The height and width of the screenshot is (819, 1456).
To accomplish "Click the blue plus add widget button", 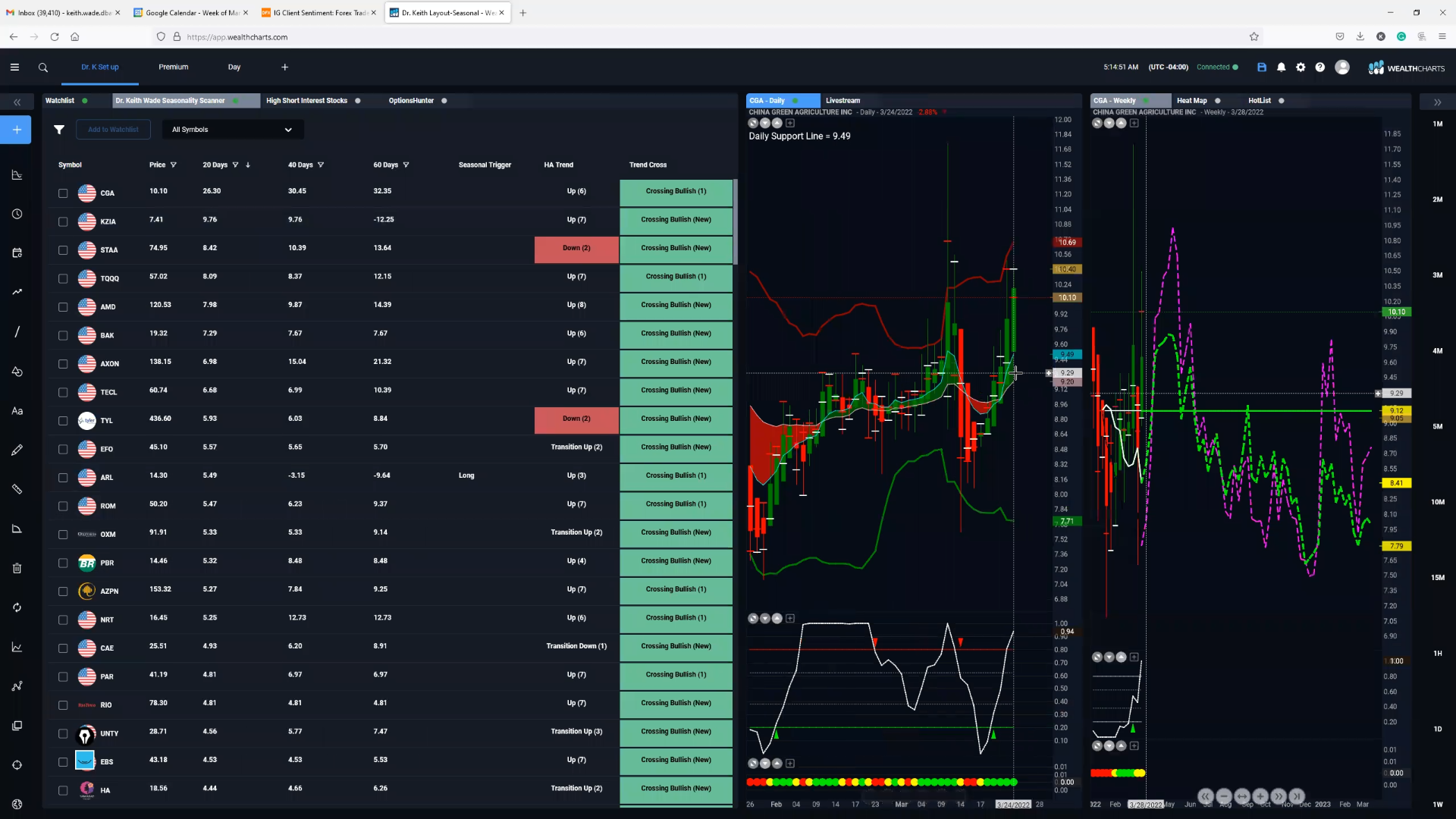I will pyautogui.click(x=17, y=130).
